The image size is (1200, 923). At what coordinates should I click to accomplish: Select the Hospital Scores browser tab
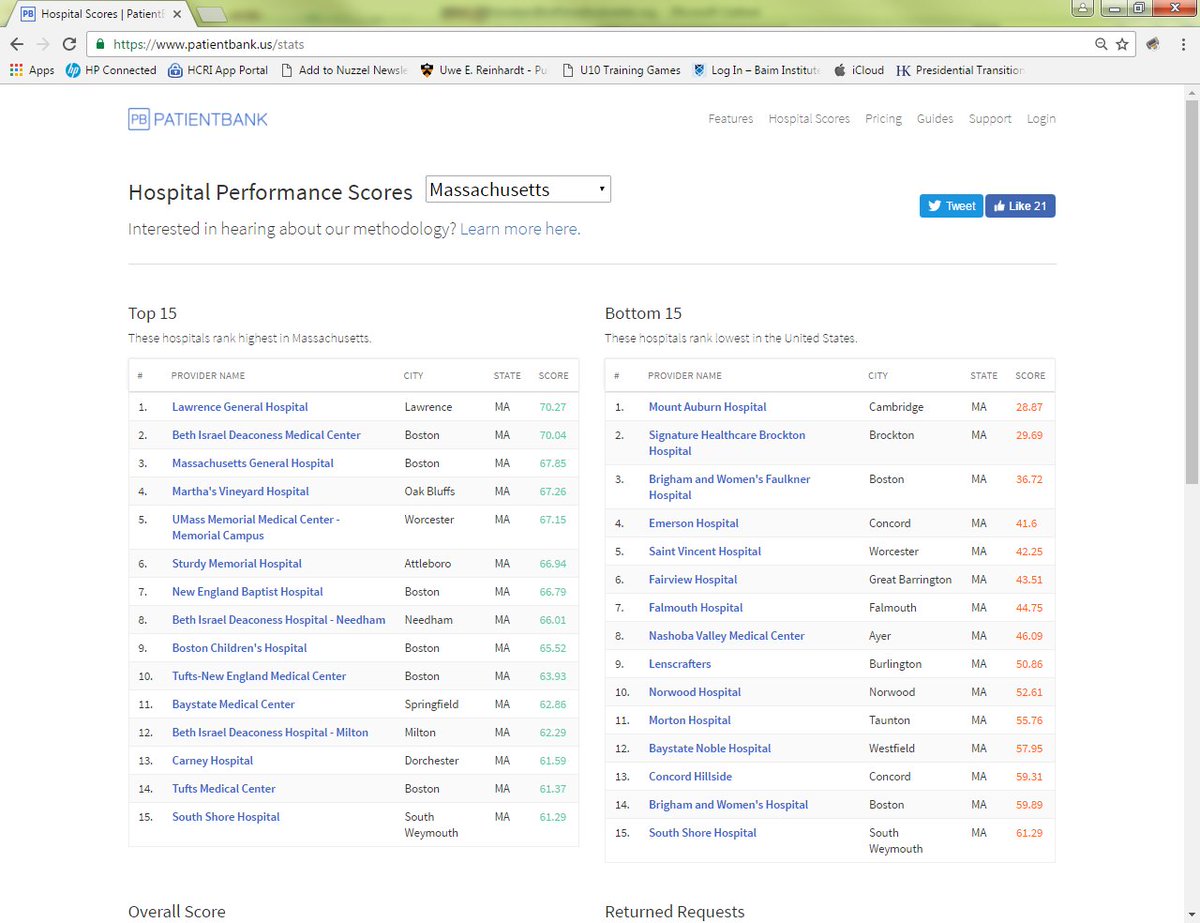pos(100,14)
